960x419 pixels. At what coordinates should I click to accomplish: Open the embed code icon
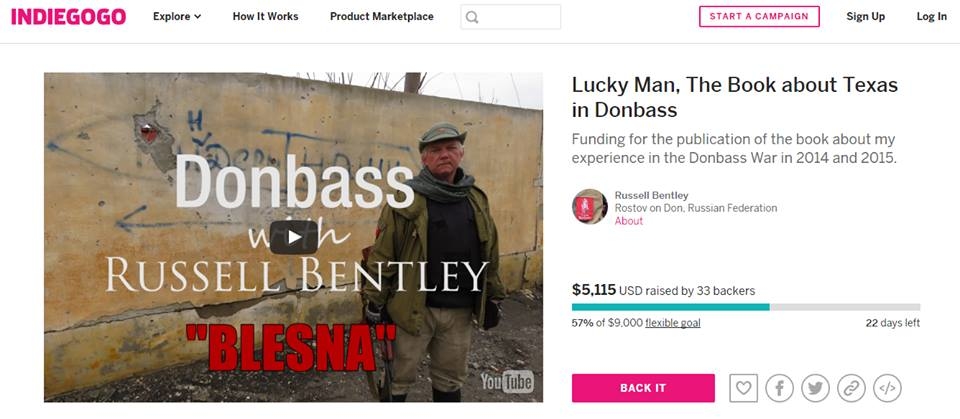(887, 388)
